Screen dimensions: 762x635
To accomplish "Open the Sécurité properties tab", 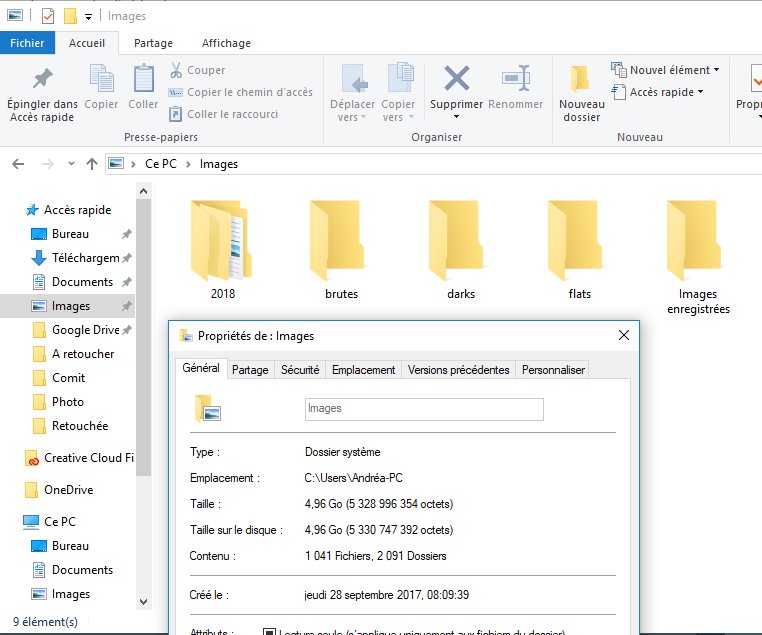I will [300, 370].
